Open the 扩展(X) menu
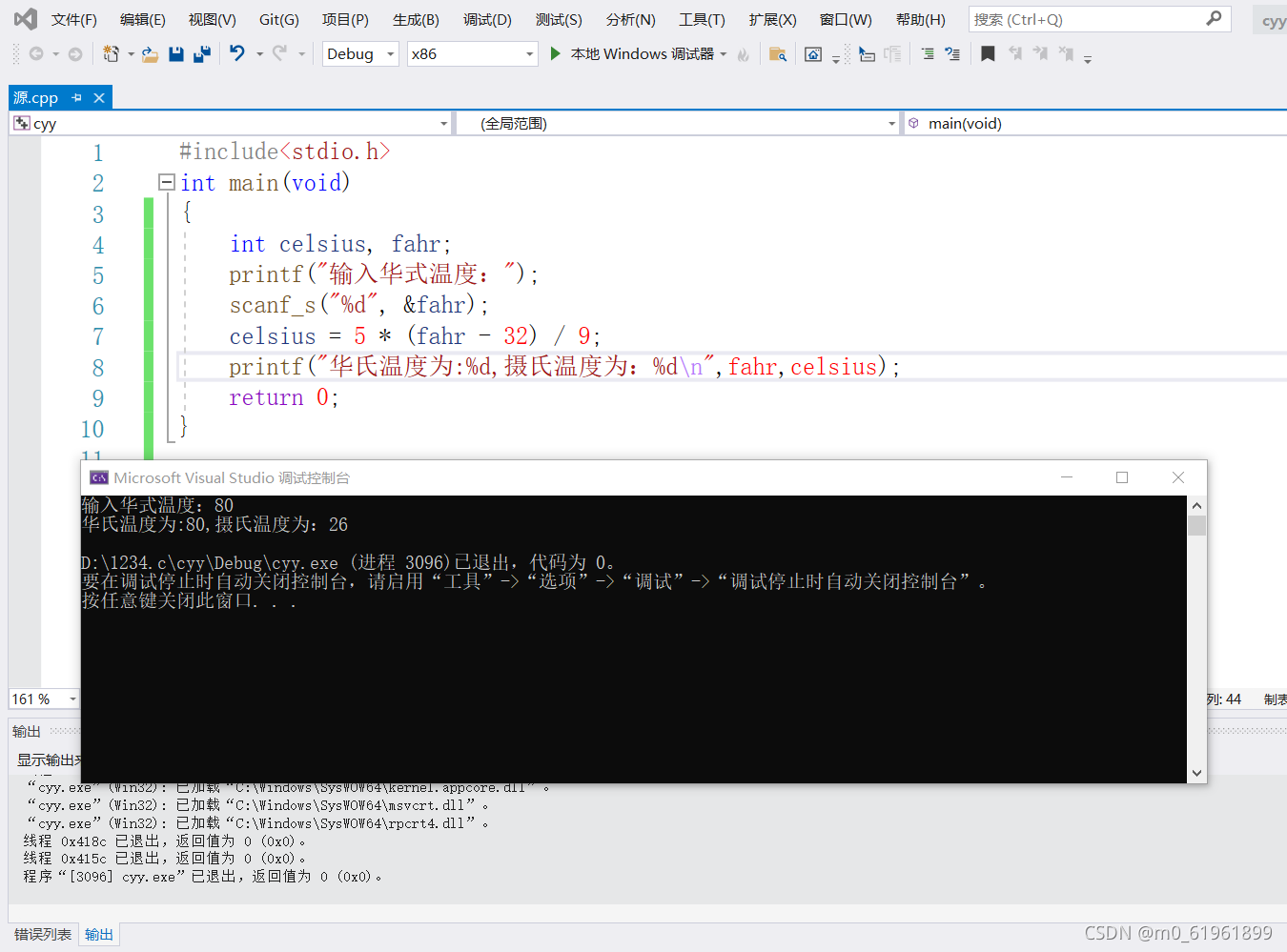Viewport: 1287px width, 952px height. [x=772, y=19]
